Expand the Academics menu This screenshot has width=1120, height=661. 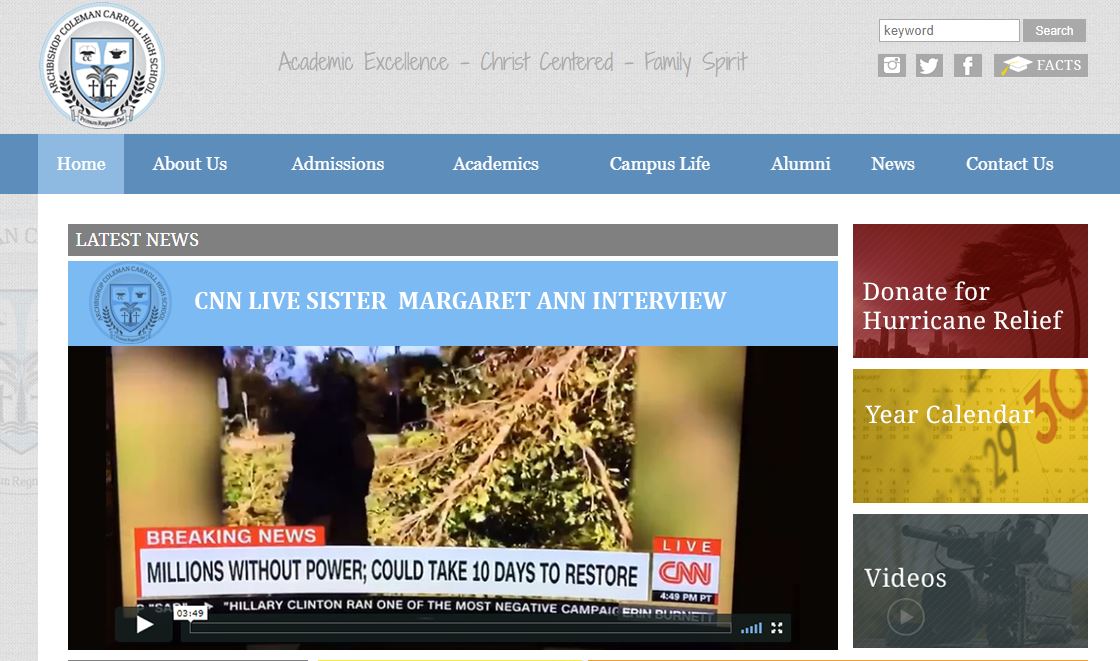496,164
